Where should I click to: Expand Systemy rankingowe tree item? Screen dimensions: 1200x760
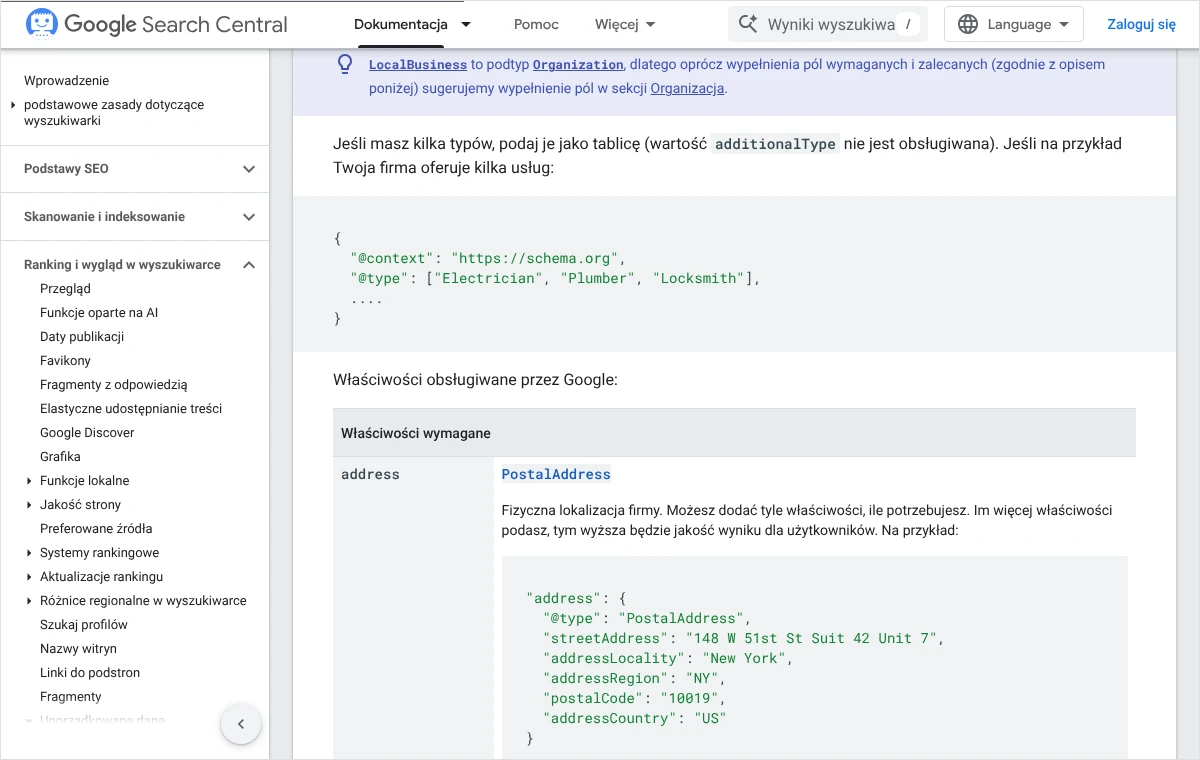point(30,553)
